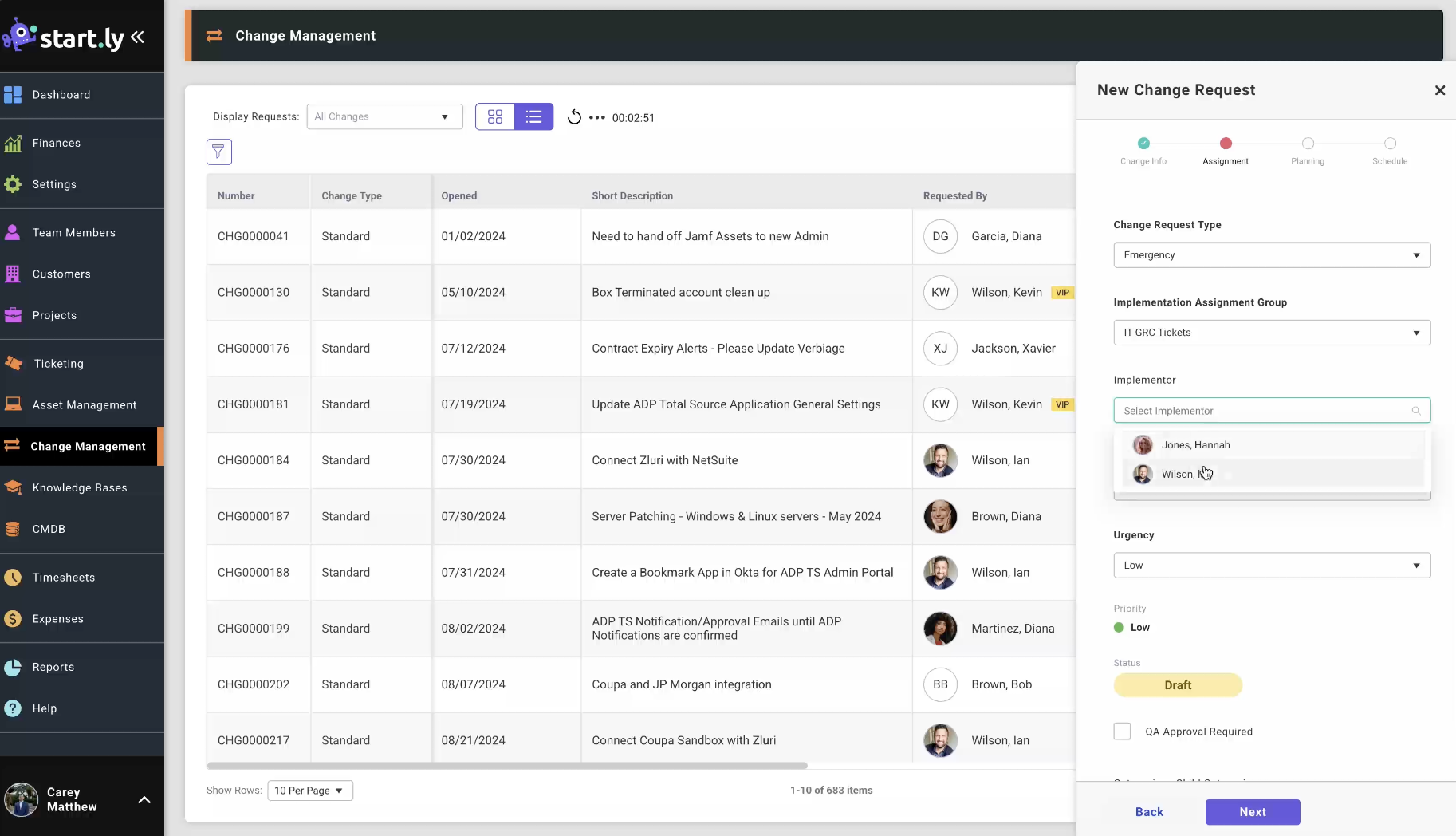Open Knowledge Bases in the sidebar
1456x836 pixels.
pyautogui.click(x=80, y=488)
